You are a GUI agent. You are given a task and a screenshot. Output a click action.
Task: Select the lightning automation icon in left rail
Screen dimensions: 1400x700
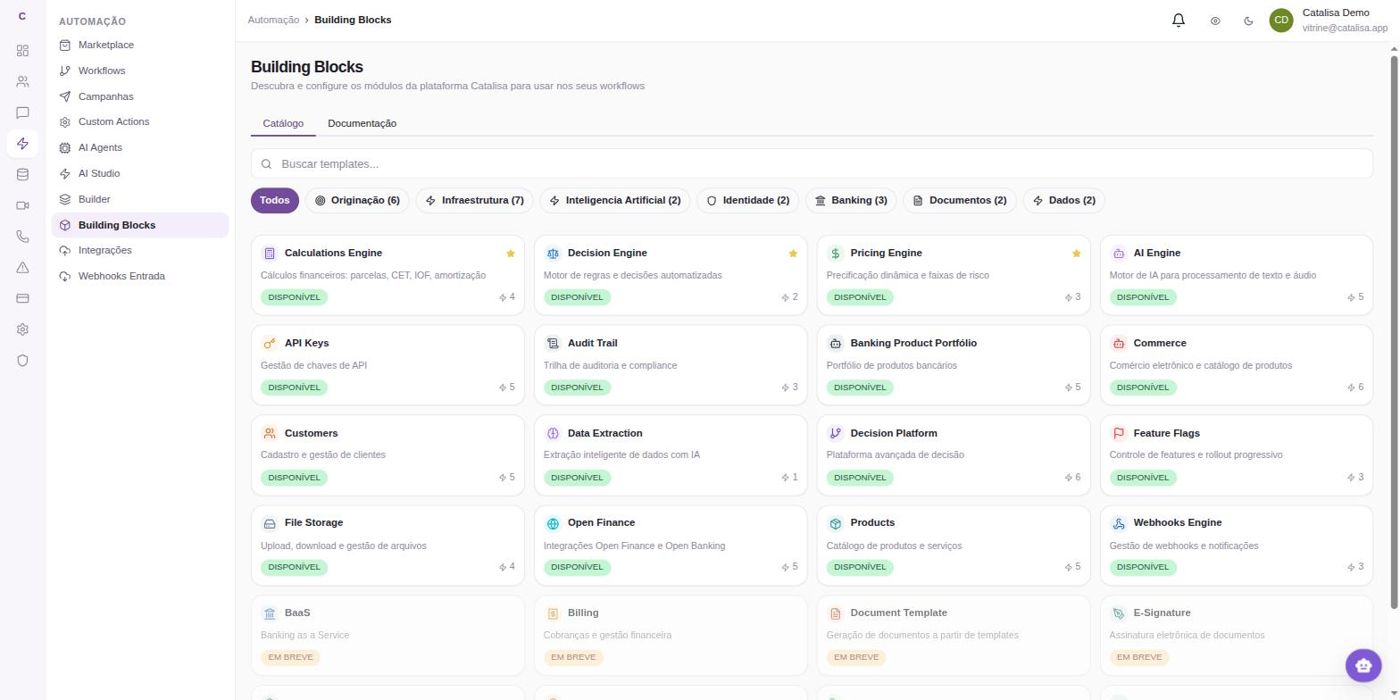click(x=23, y=144)
